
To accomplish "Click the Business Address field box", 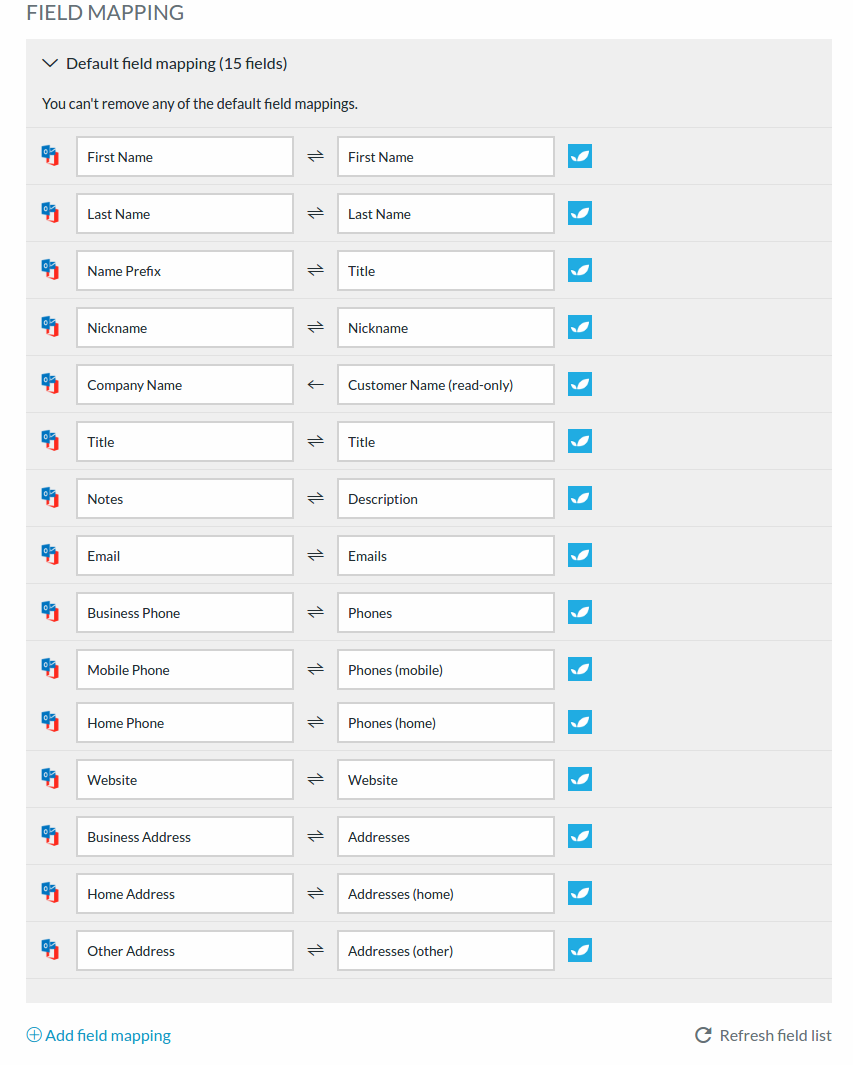I will tap(185, 837).
